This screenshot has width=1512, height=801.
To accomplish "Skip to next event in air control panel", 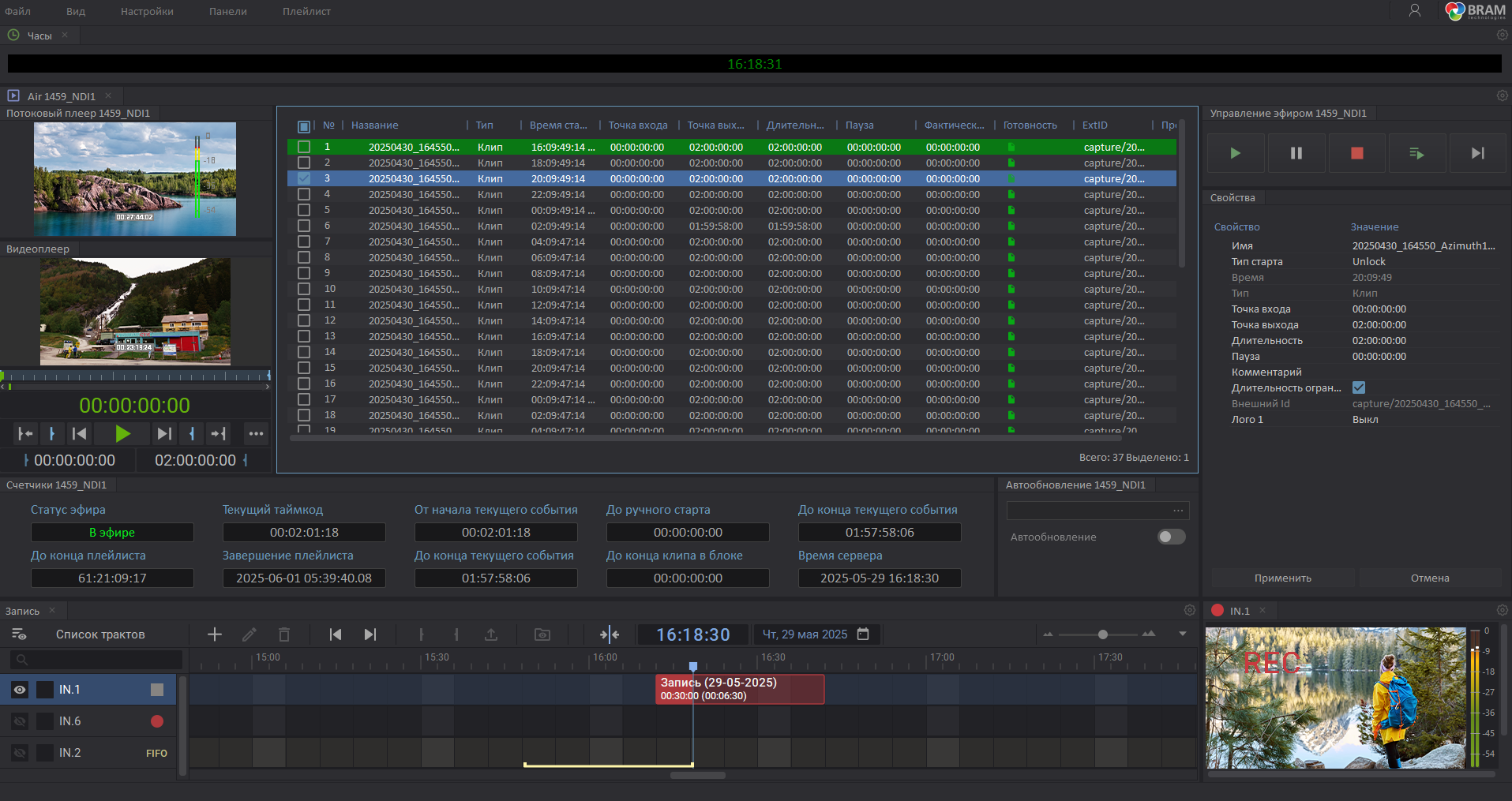I will tap(1478, 153).
